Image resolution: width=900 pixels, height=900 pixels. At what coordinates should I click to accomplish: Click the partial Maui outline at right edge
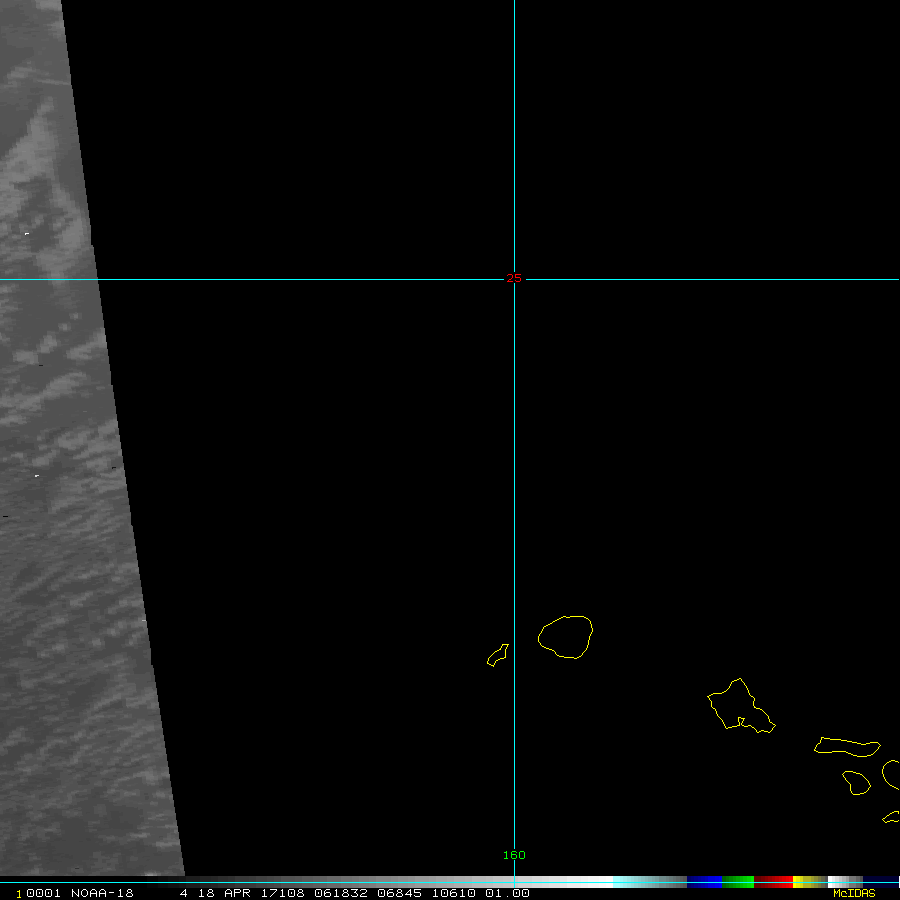click(x=892, y=774)
